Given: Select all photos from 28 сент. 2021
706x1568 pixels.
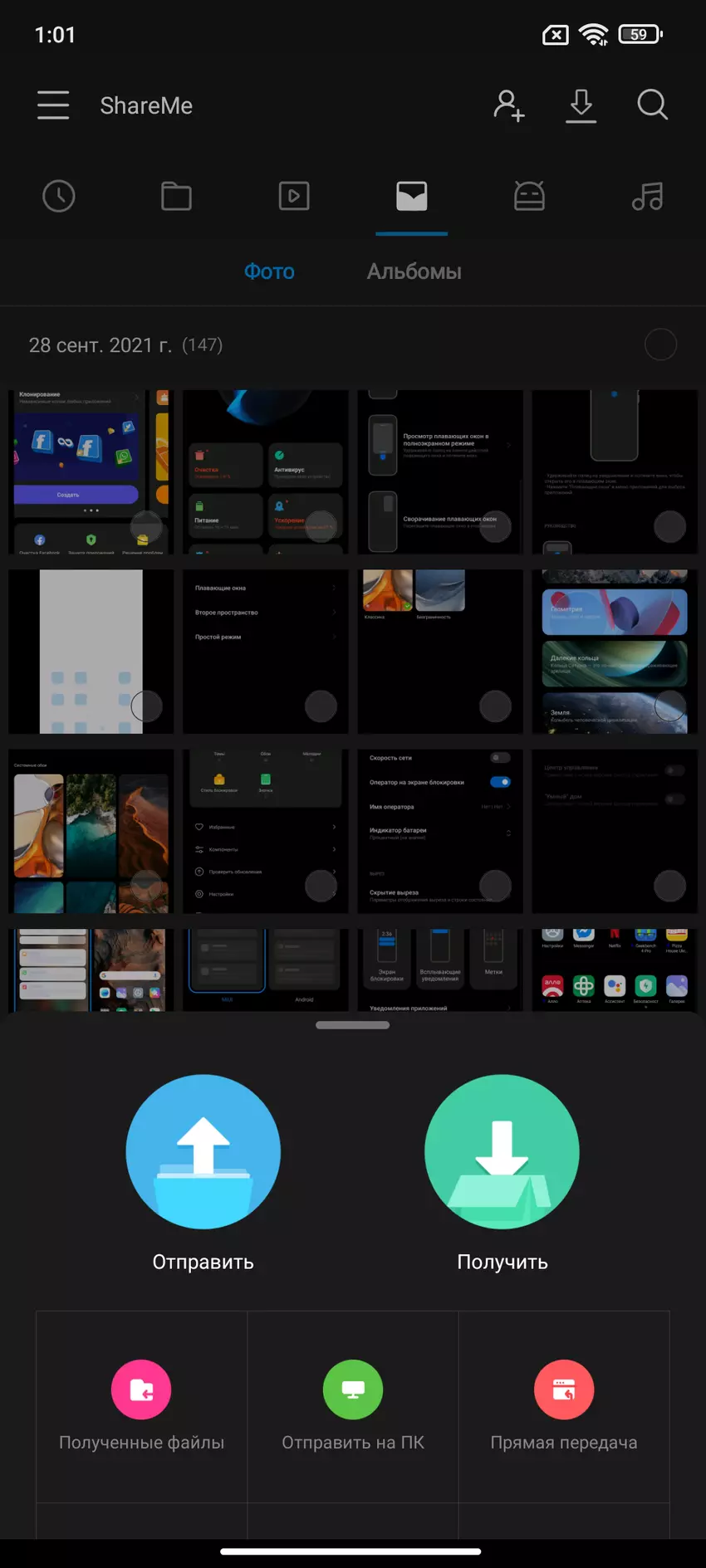Looking at the screenshot, I should (660, 344).
